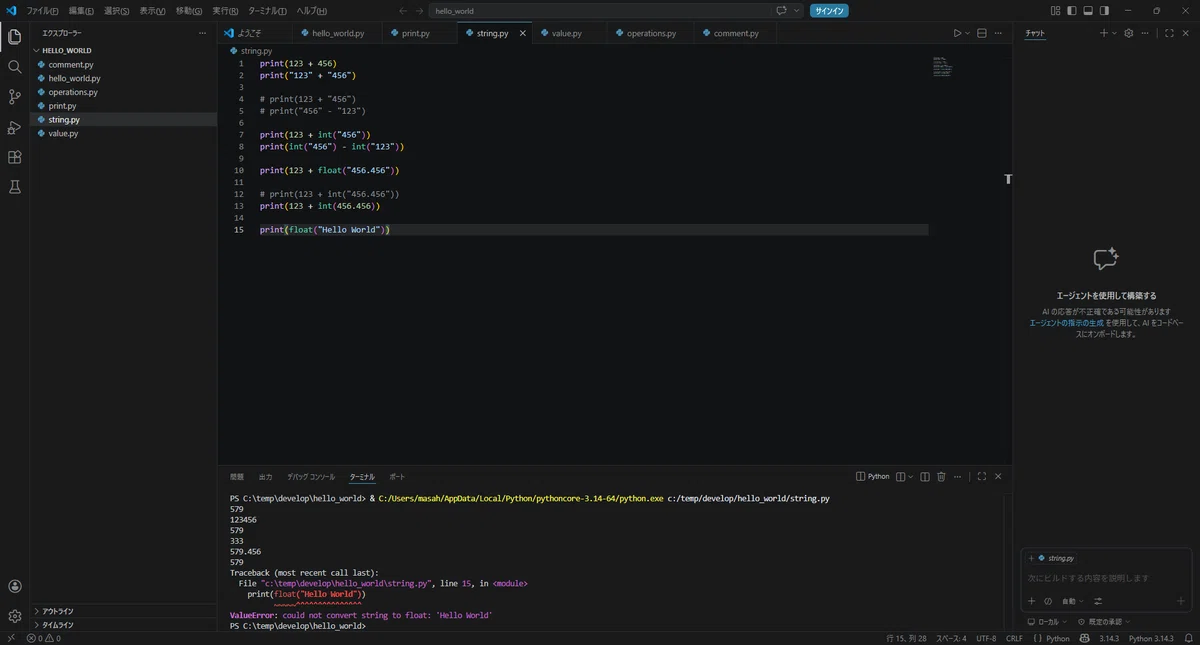Add context with plus beside string.py chip
The image size is (1200, 645).
tap(1031, 558)
